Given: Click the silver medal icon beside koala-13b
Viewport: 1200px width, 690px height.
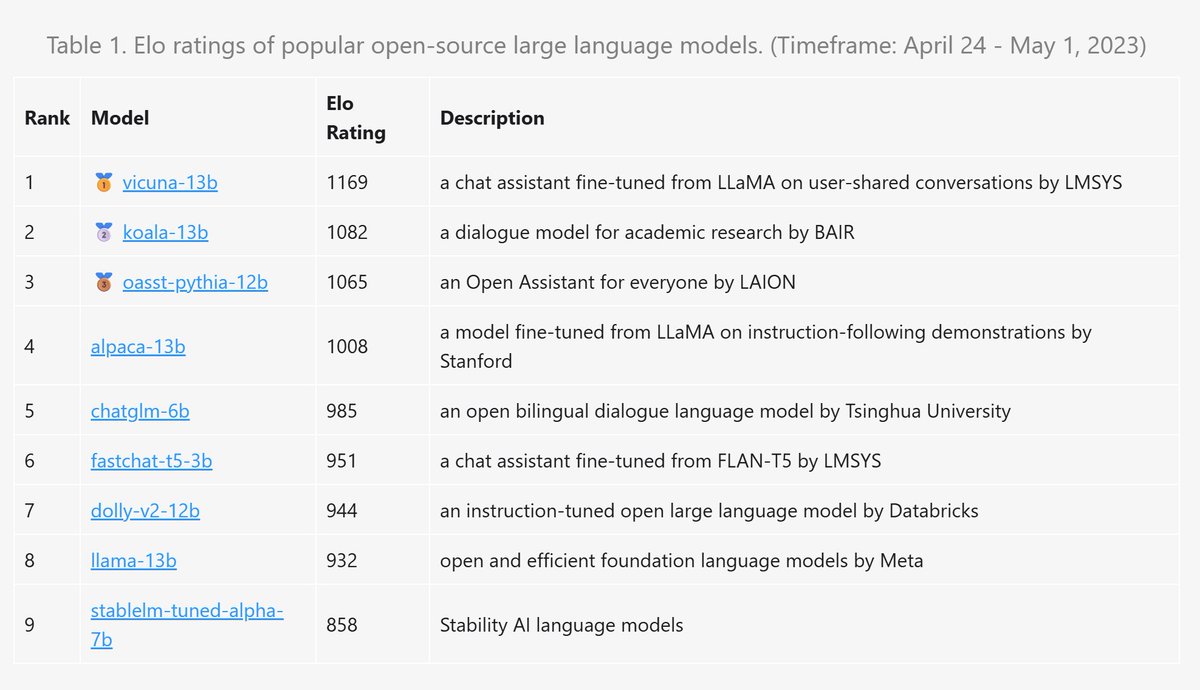Looking at the screenshot, I should [102, 233].
